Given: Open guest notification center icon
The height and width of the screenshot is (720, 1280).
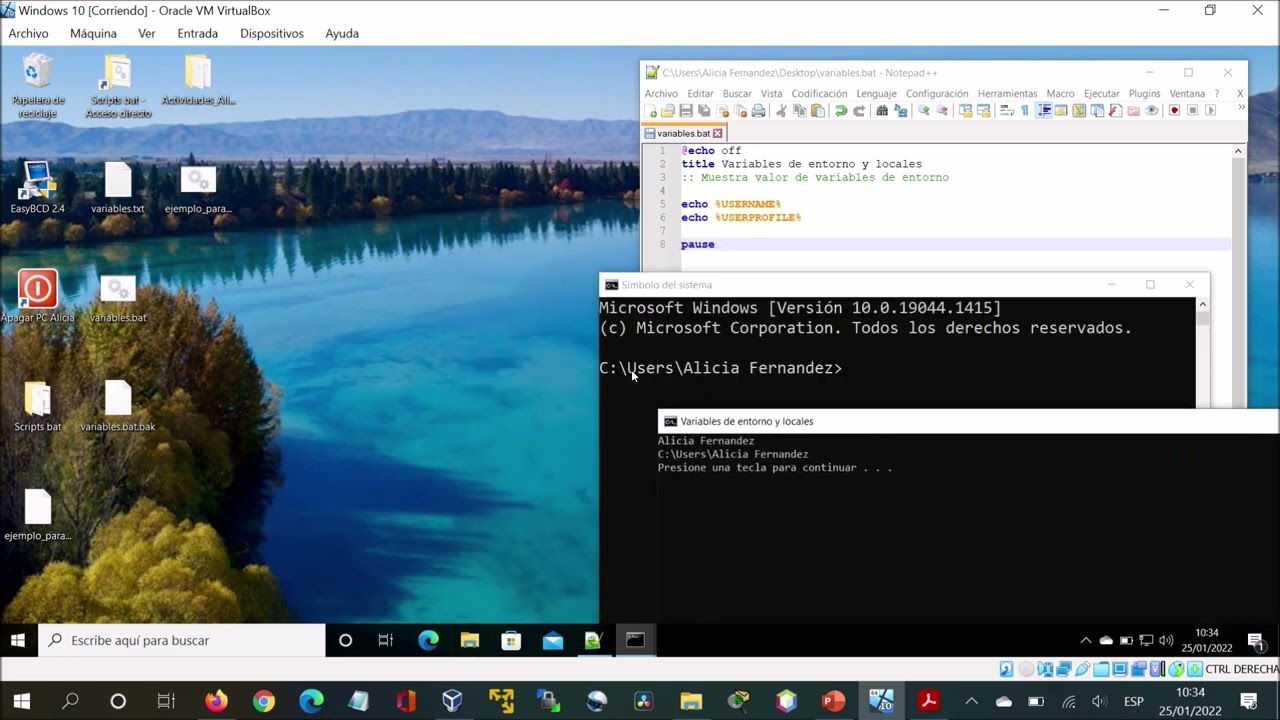Looking at the screenshot, I should (1255, 640).
